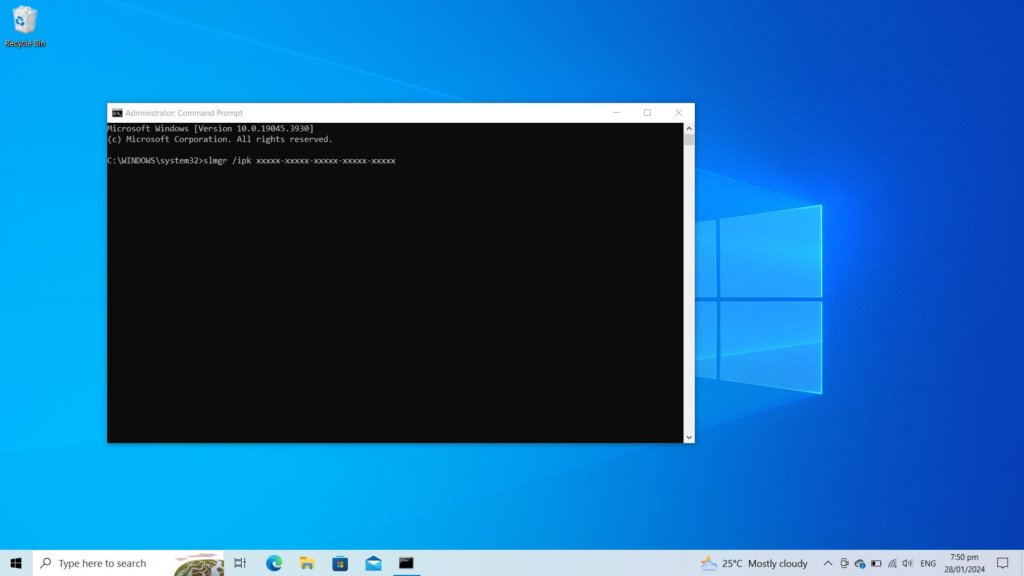
Task: Open the battery status tray icon
Action: (876, 563)
